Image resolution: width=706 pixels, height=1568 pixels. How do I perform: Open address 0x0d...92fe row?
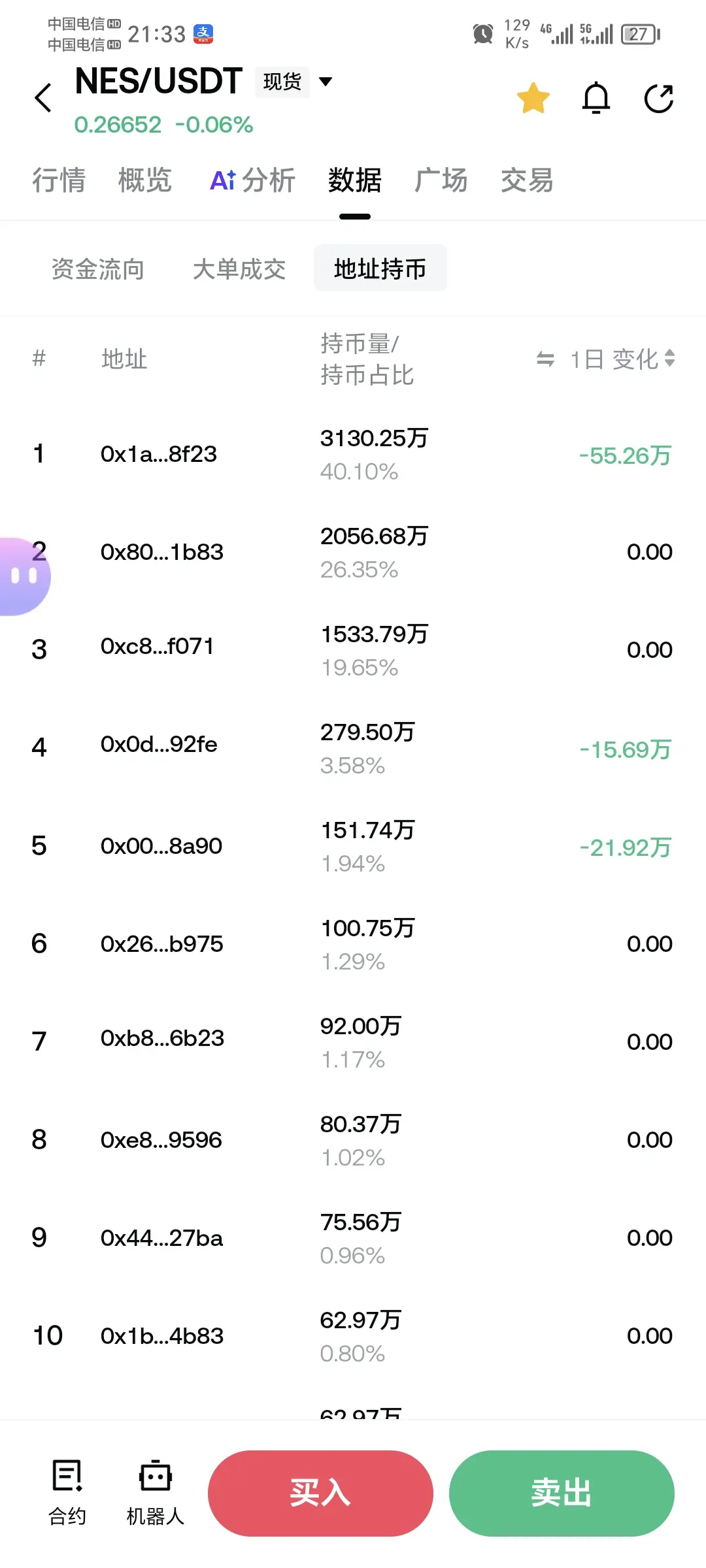click(x=353, y=748)
